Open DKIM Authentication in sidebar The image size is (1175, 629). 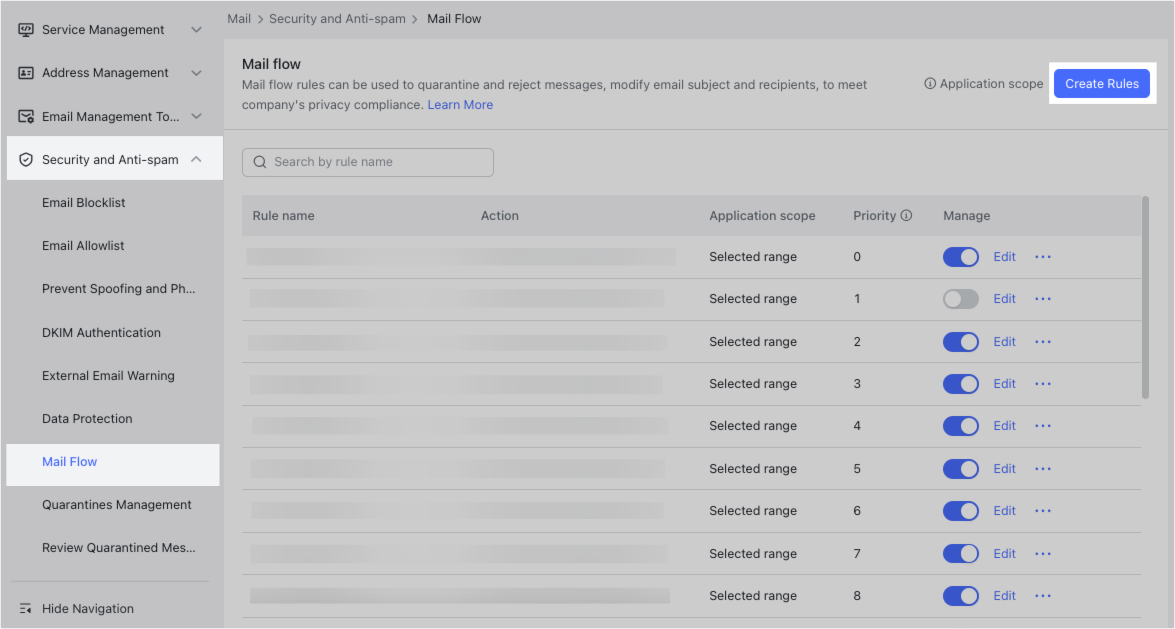(101, 332)
